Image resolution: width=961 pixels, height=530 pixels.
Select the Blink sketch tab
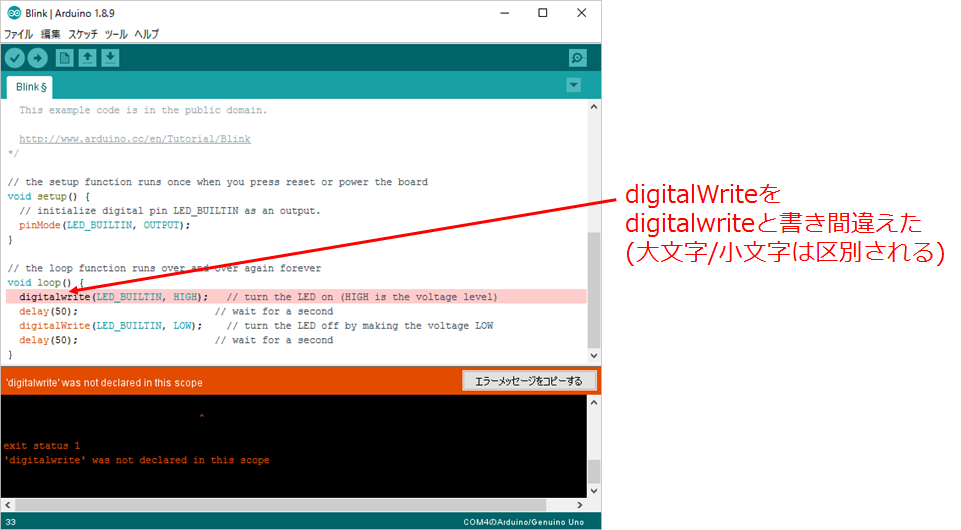(30, 87)
